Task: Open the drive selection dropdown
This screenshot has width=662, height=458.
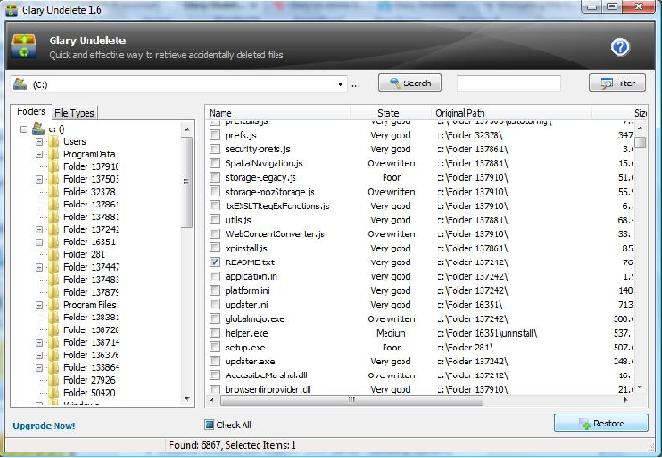Action: click(340, 84)
